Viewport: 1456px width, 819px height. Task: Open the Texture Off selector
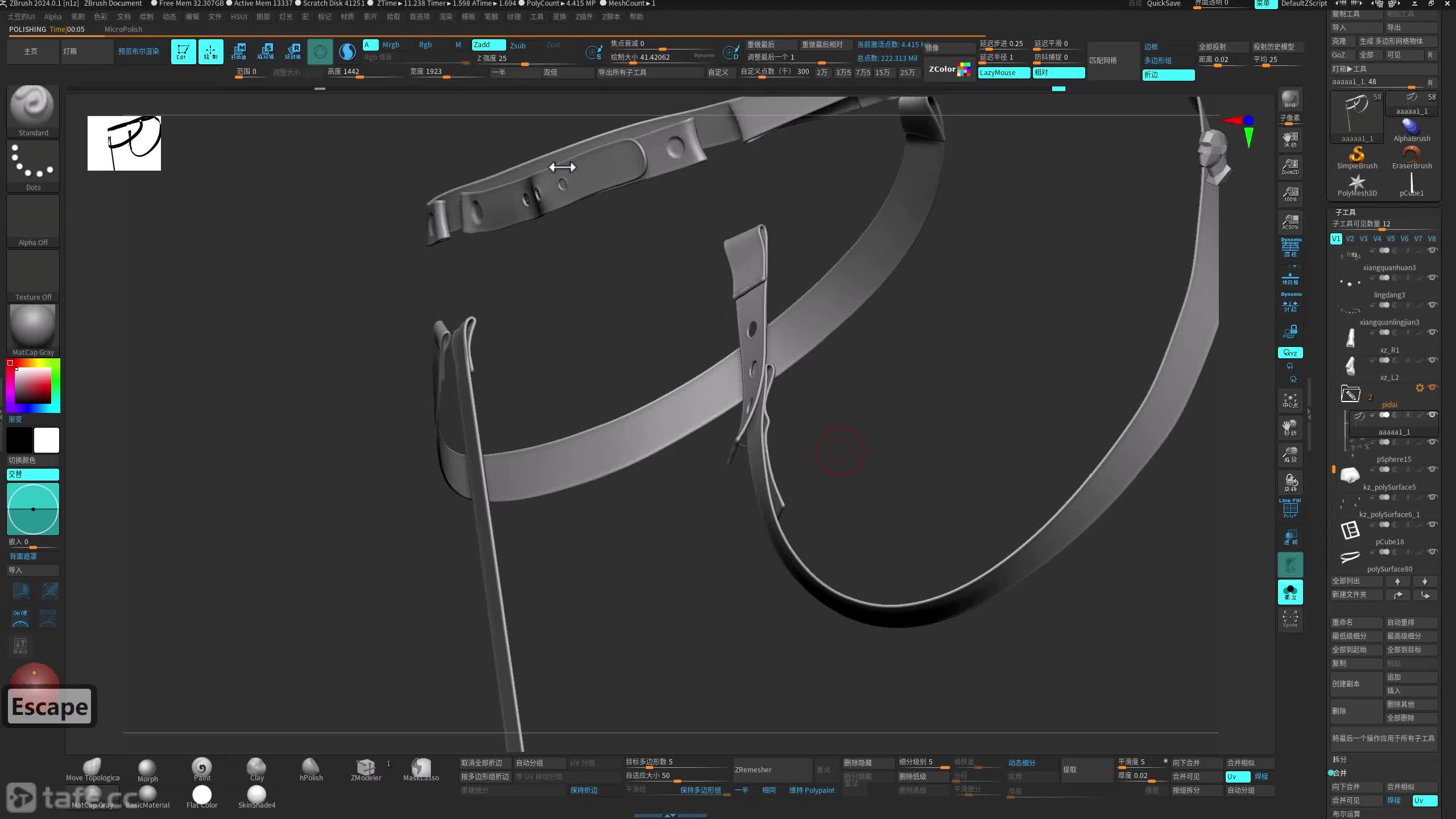click(33, 275)
